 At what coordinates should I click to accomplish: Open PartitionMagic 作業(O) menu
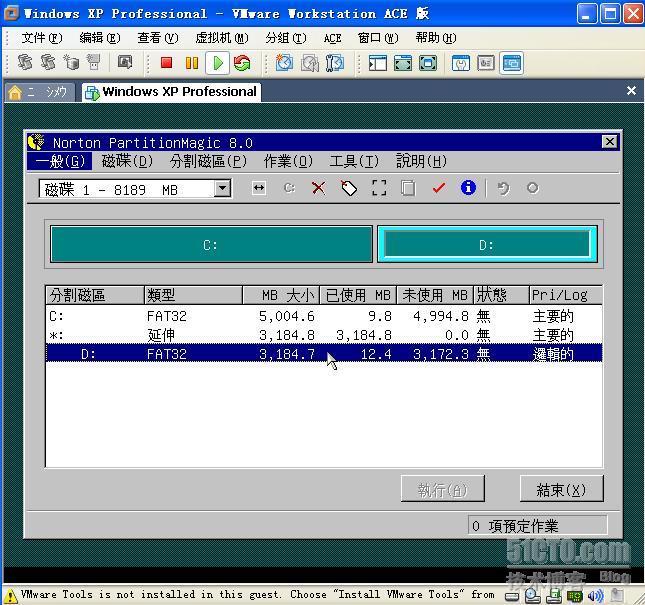pyautogui.click(x=288, y=161)
